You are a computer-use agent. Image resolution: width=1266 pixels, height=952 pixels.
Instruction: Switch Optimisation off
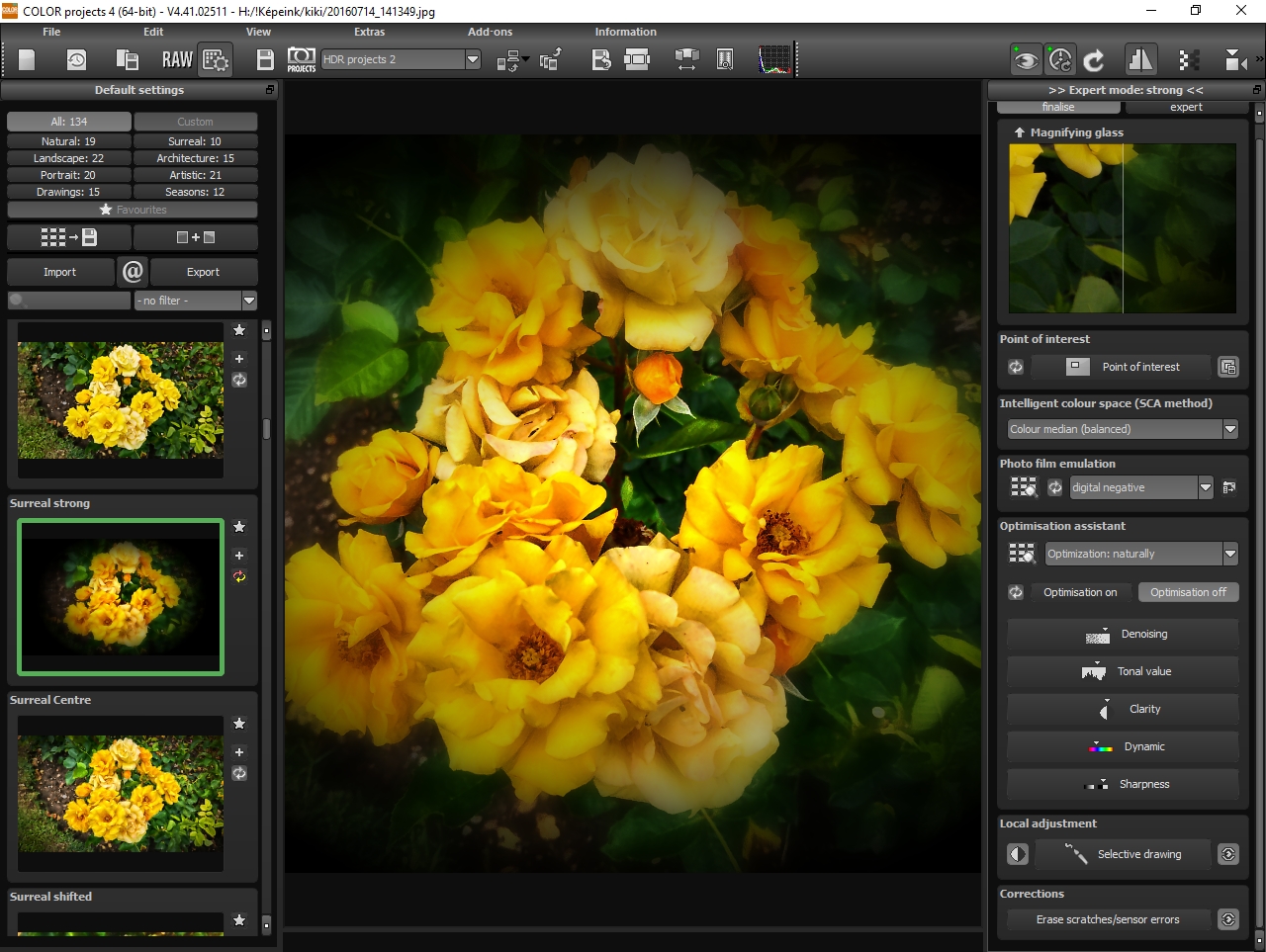(x=1188, y=592)
